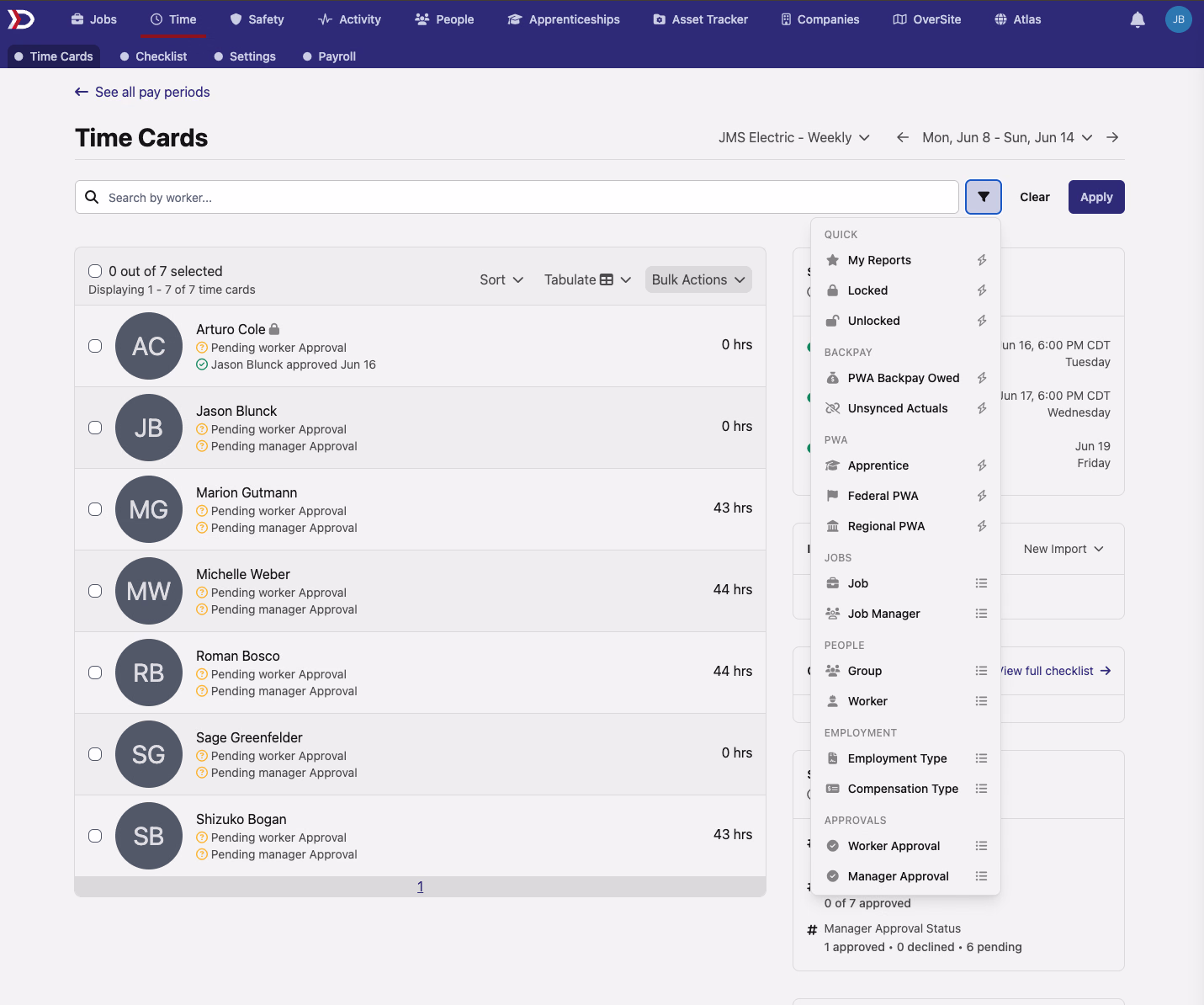Open the Mon, Jun 8 - Sun, Jun 14 dropdown
Image resolution: width=1204 pixels, height=1005 pixels.
point(1007,137)
